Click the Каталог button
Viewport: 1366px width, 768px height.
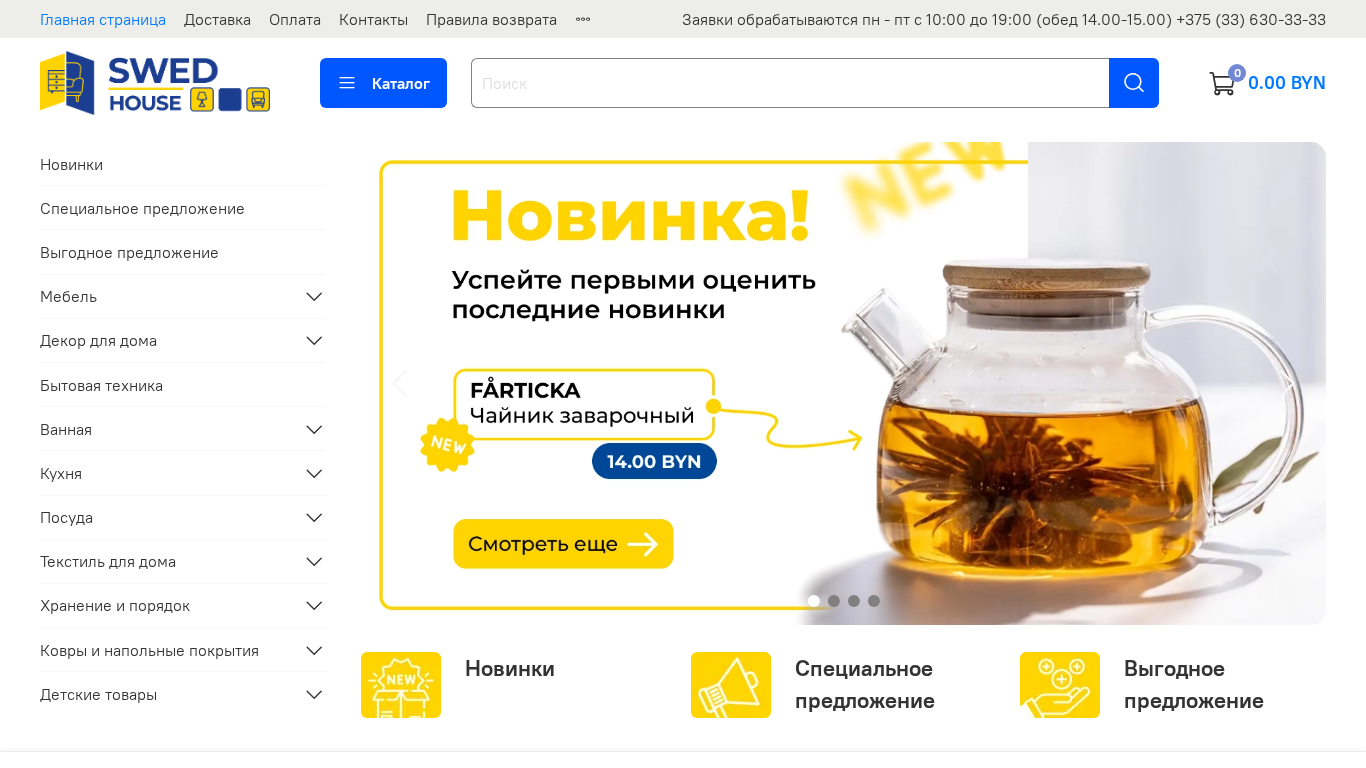(x=383, y=83)
